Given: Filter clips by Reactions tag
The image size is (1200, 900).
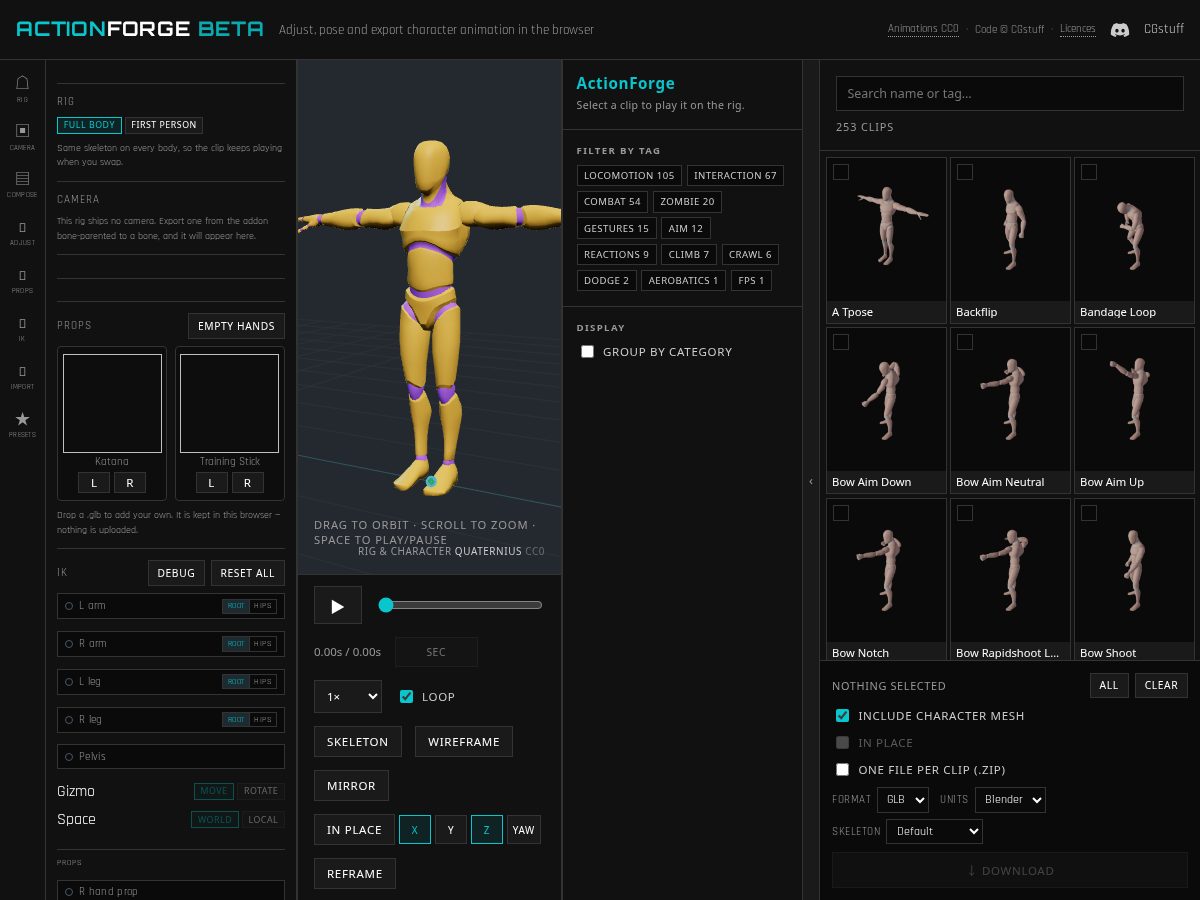Looking at the screenshot, I should pos(616,254).
